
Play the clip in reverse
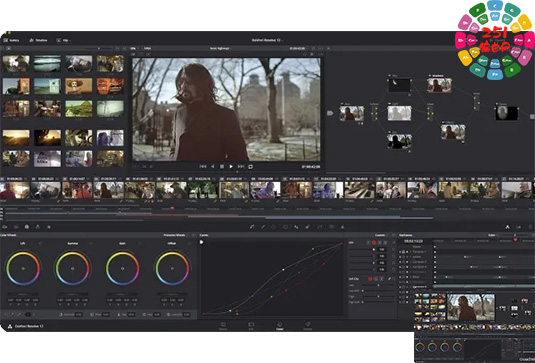212,166
